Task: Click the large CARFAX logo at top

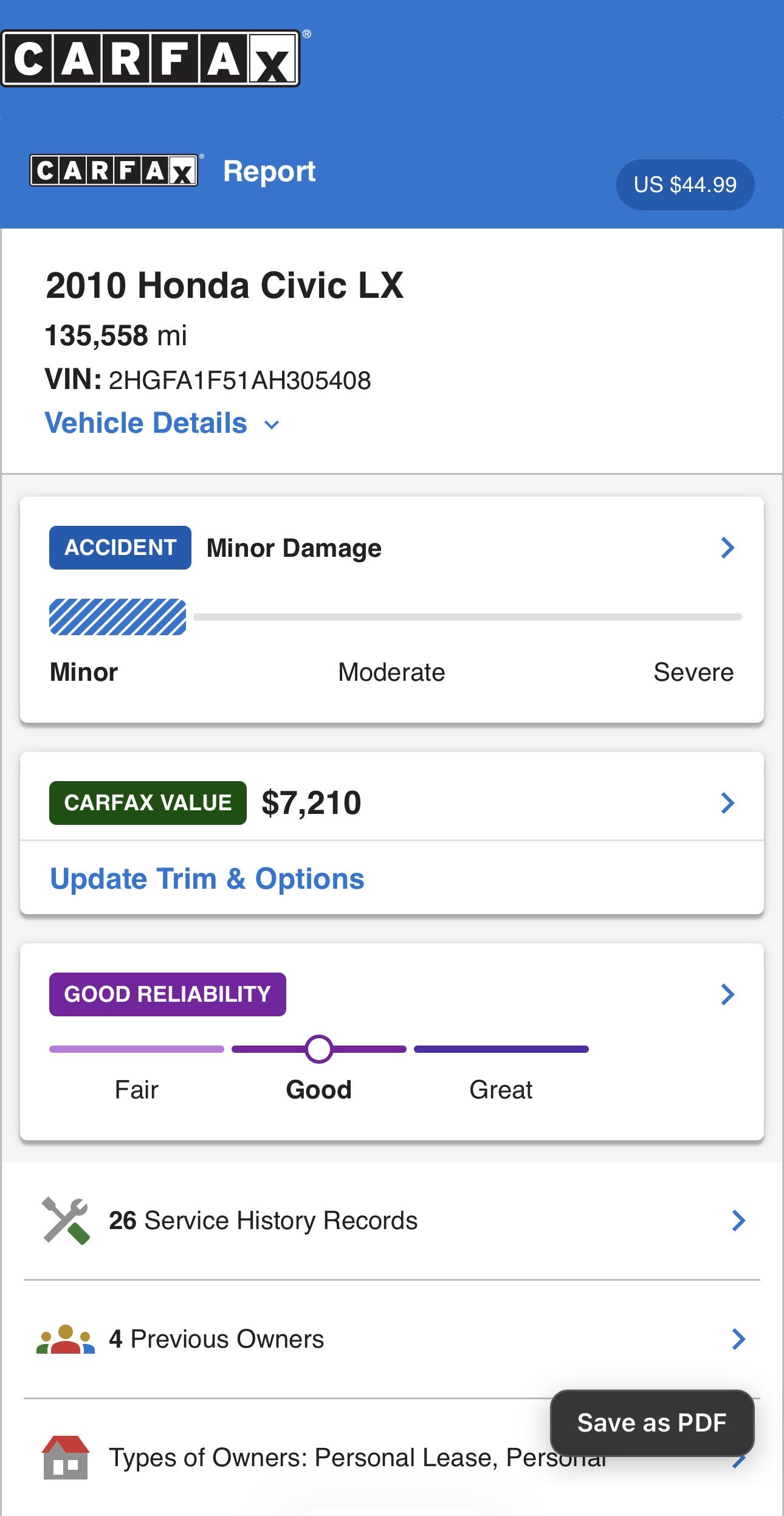Action: pos(151,59)
